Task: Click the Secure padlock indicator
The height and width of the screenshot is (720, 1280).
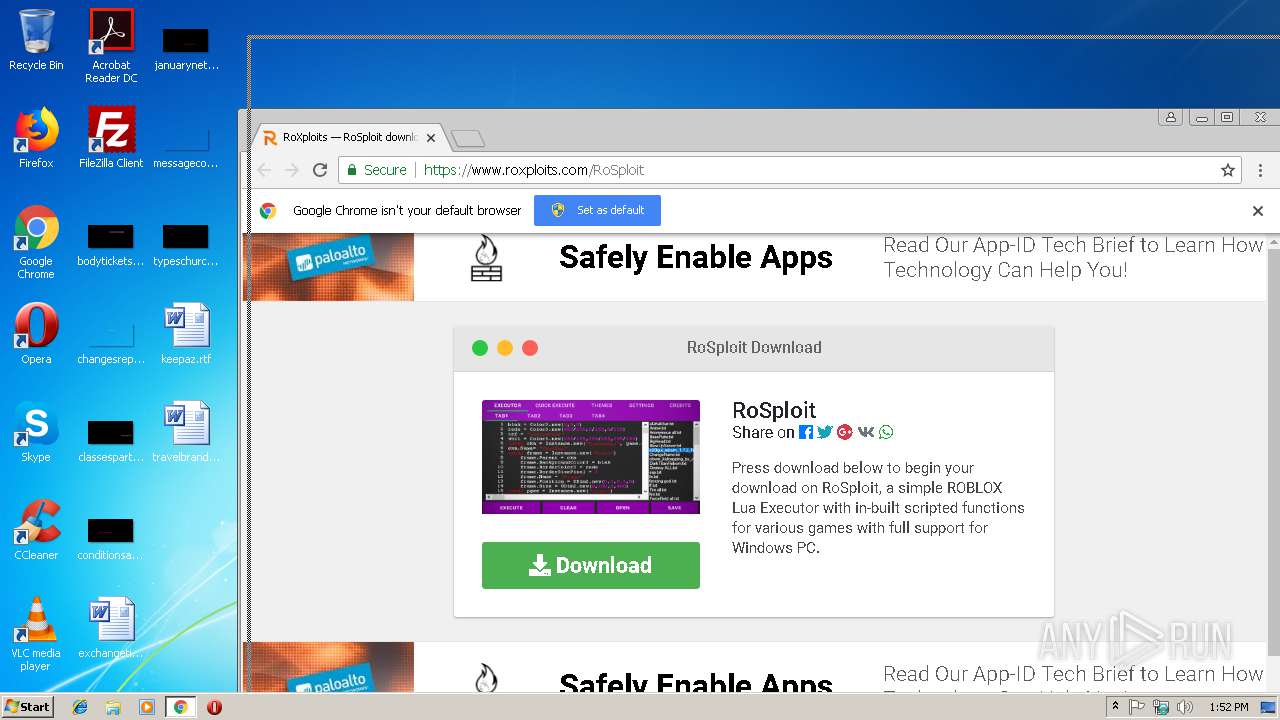Action: tap(376, 170)
